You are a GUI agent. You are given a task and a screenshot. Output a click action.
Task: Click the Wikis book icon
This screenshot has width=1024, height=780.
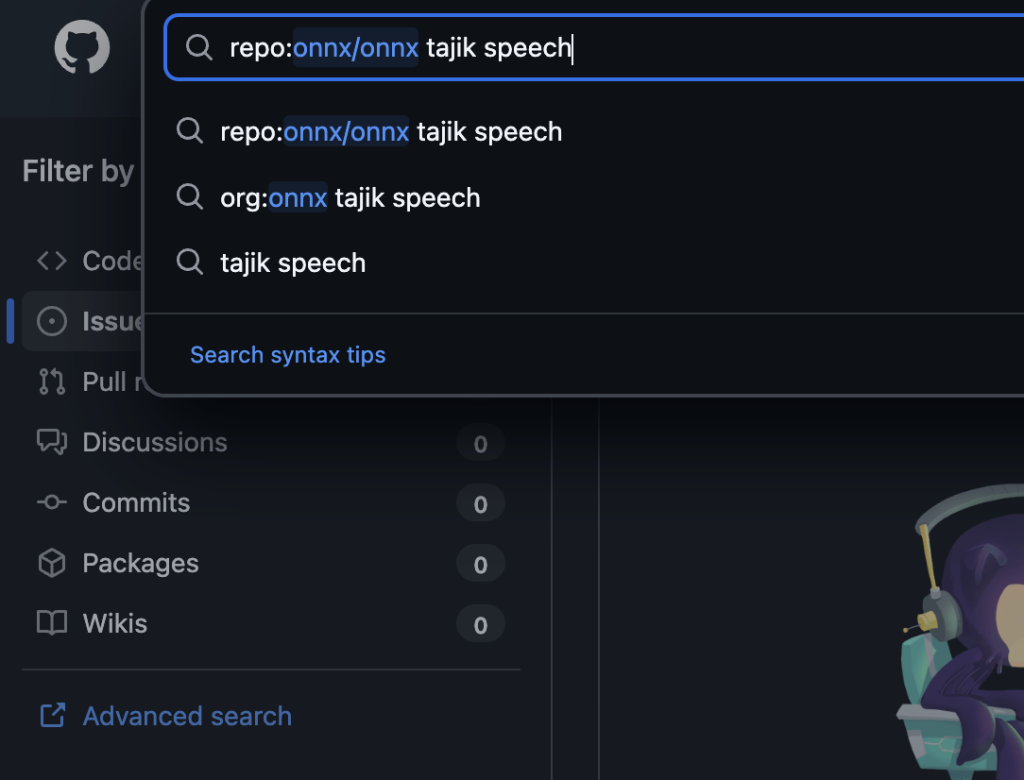point(52,623)
